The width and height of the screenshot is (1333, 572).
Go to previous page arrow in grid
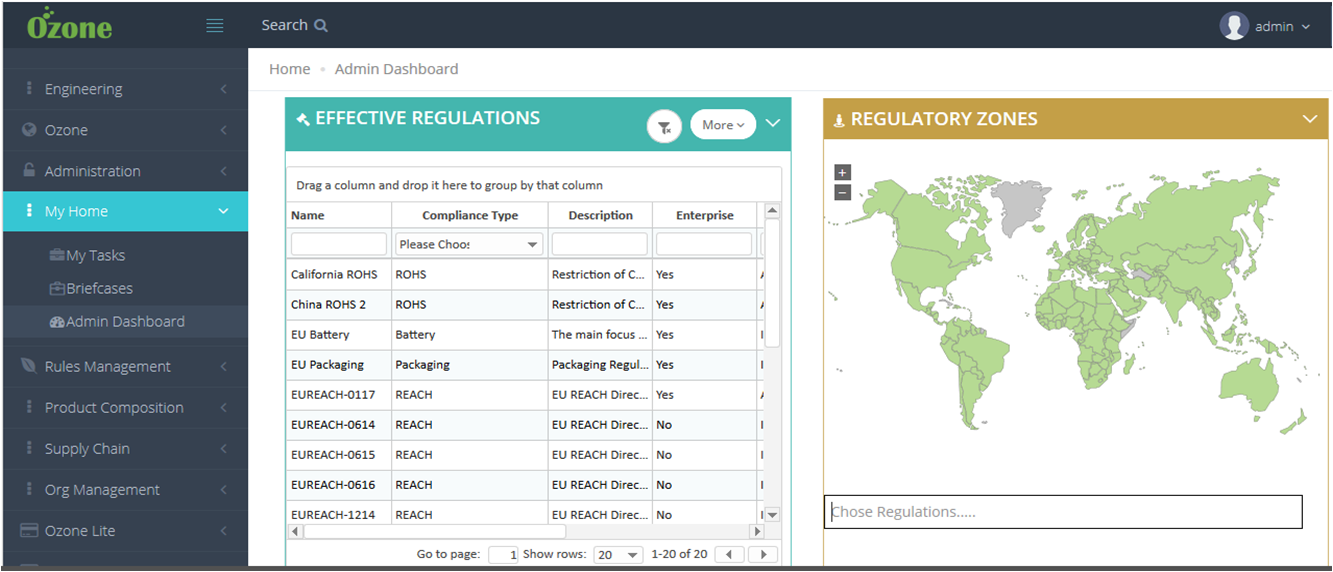click(730, 554)
